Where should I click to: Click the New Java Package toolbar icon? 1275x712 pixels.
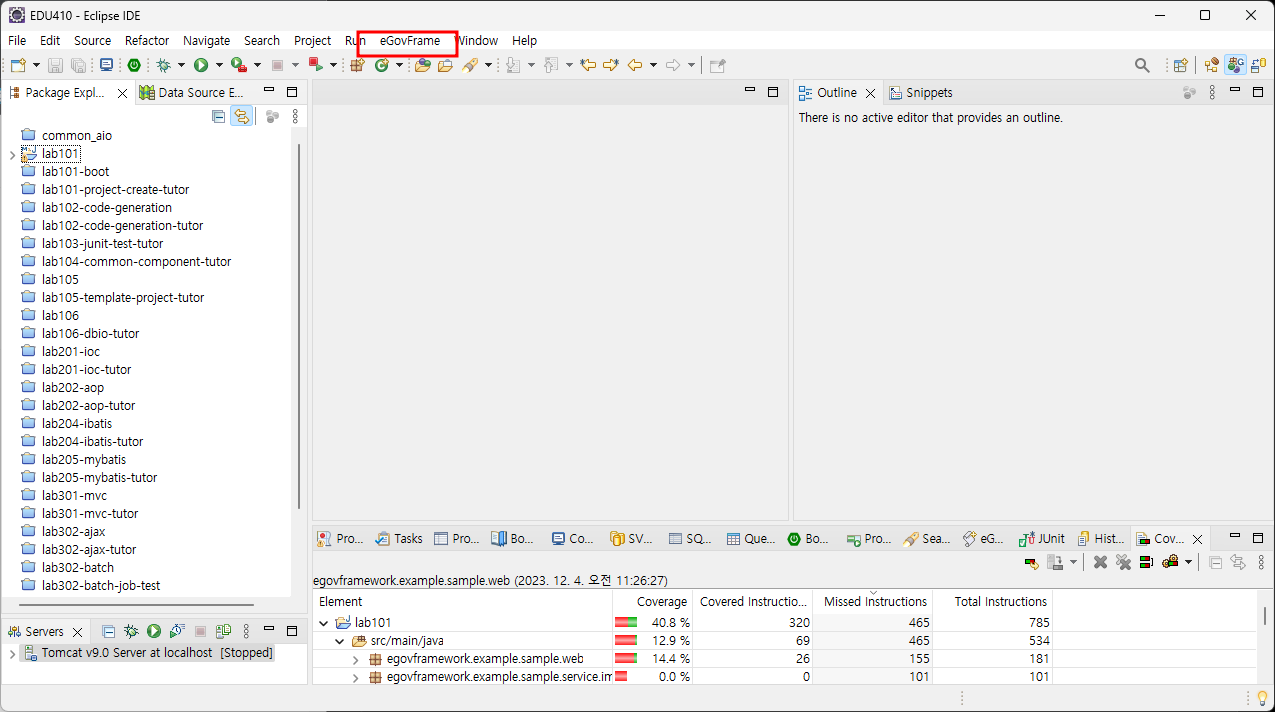pyautogui.click(x=356, y=65)
